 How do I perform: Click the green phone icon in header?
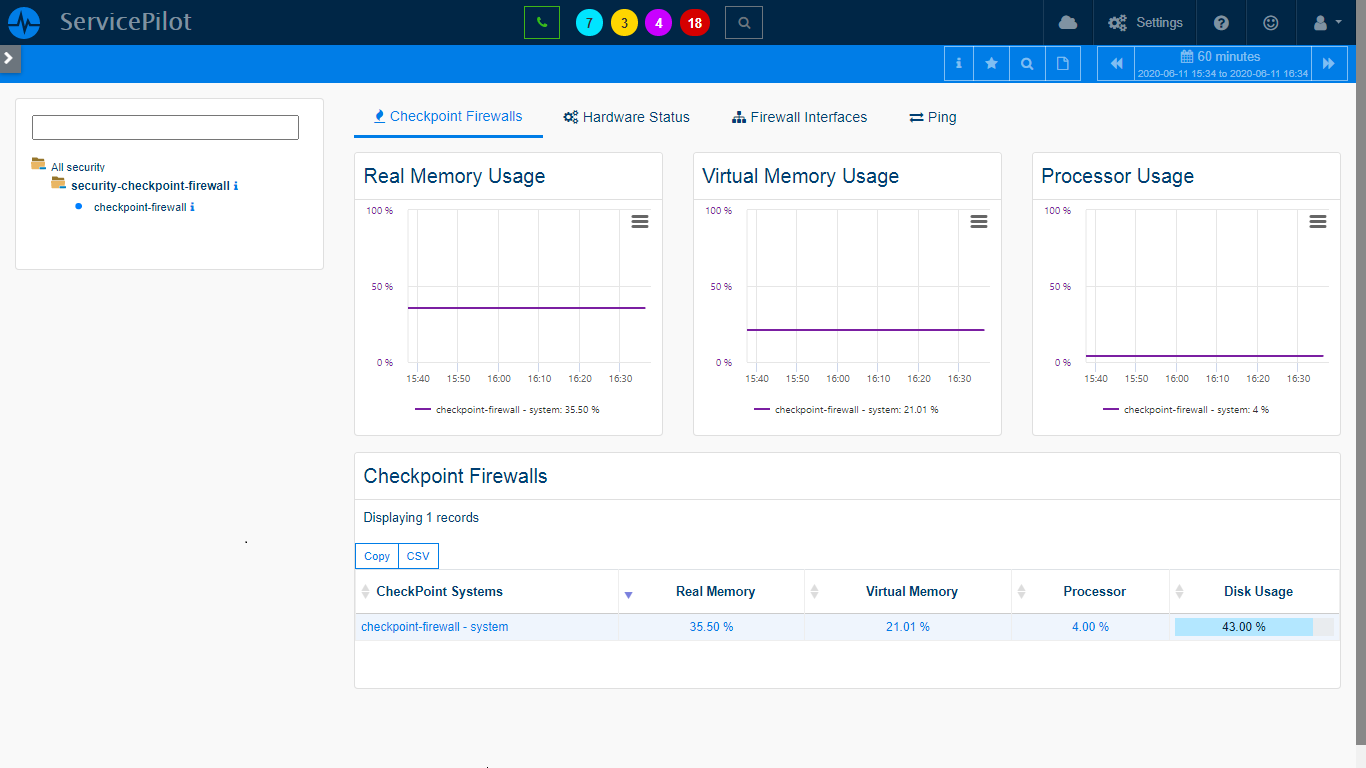pos(541,22)
